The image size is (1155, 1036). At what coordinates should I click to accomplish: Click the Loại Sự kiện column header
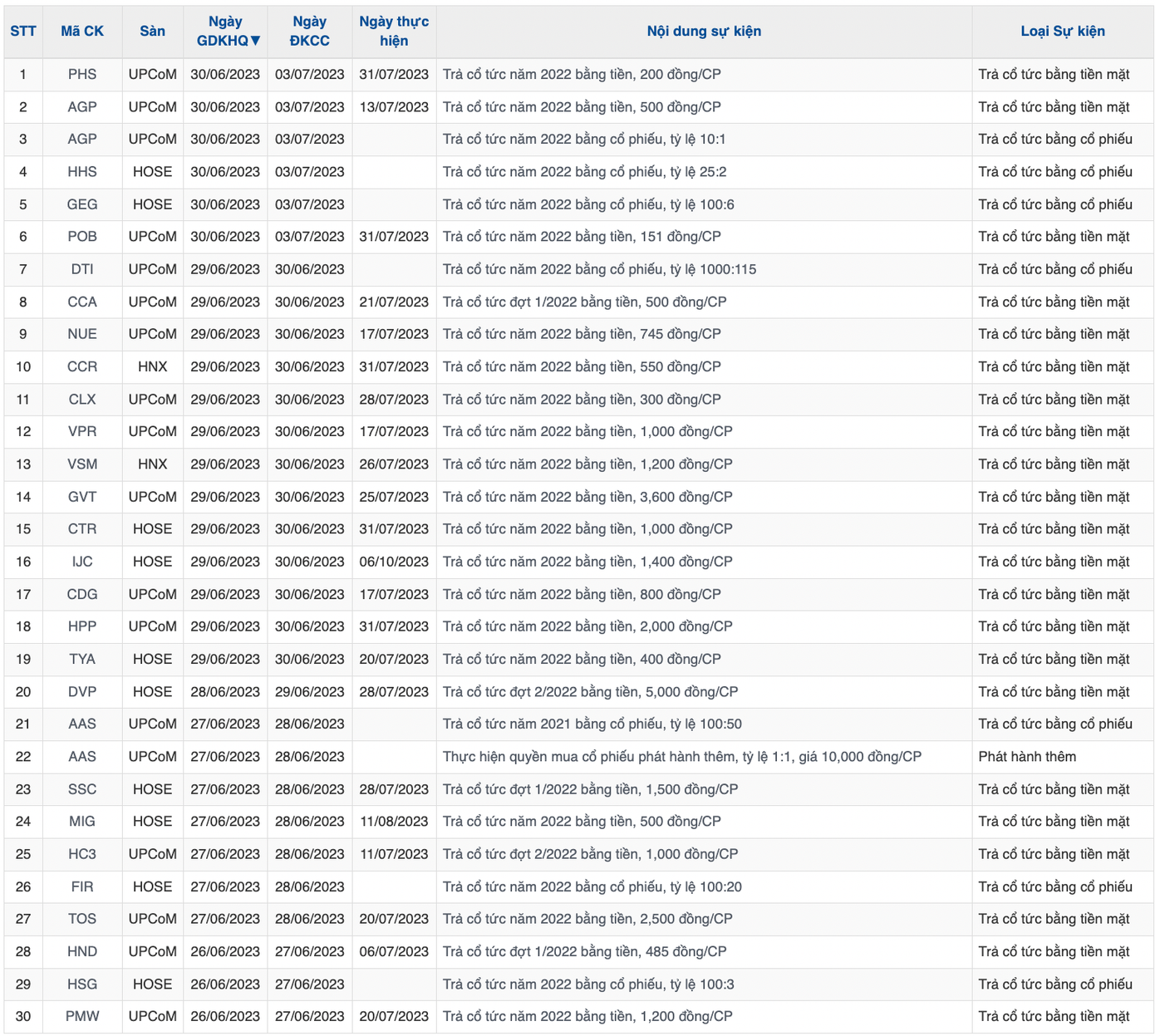point(1062,32)
